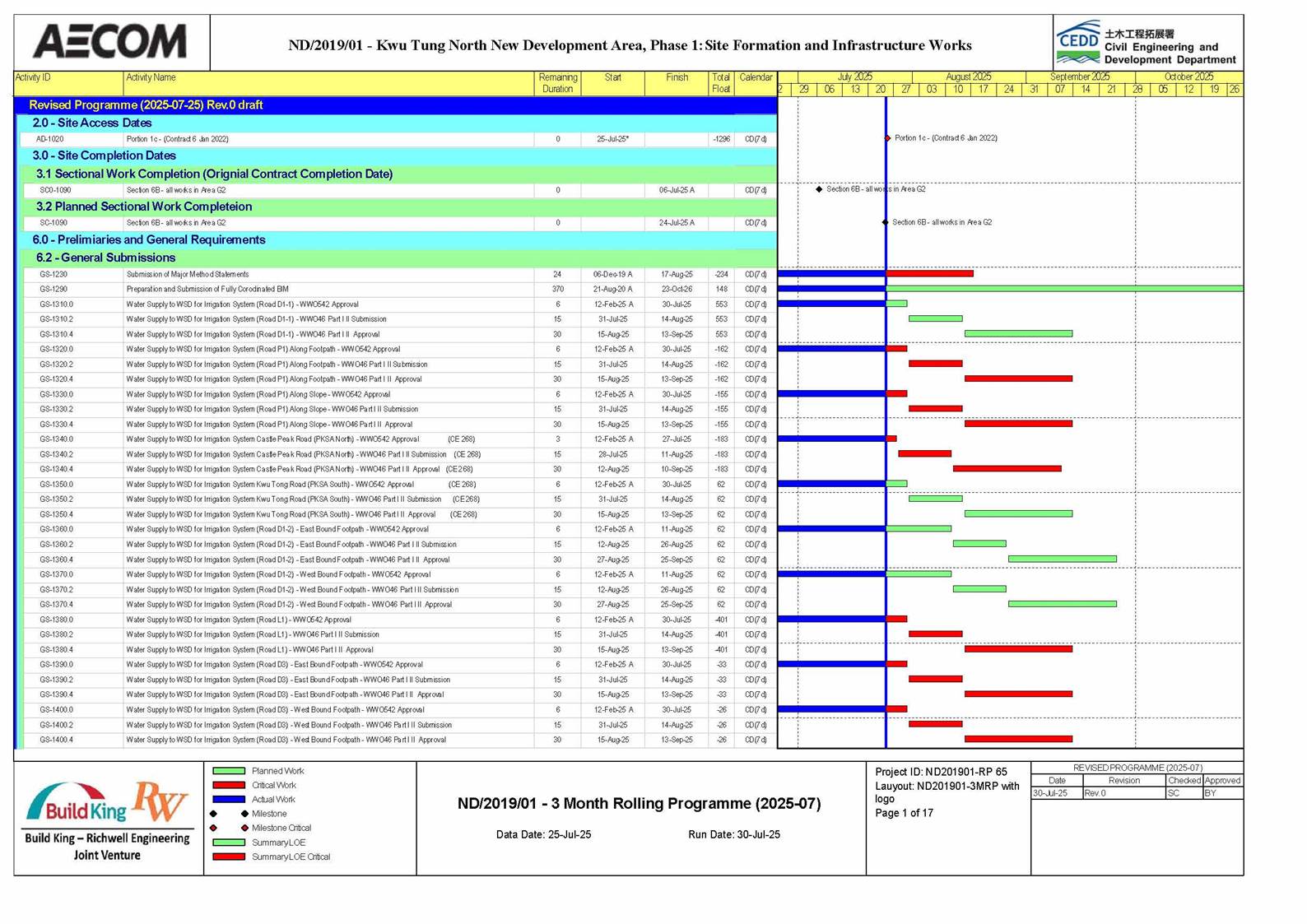Select the Activity Name column header
1307x924 pixels.
click(328, 83)
